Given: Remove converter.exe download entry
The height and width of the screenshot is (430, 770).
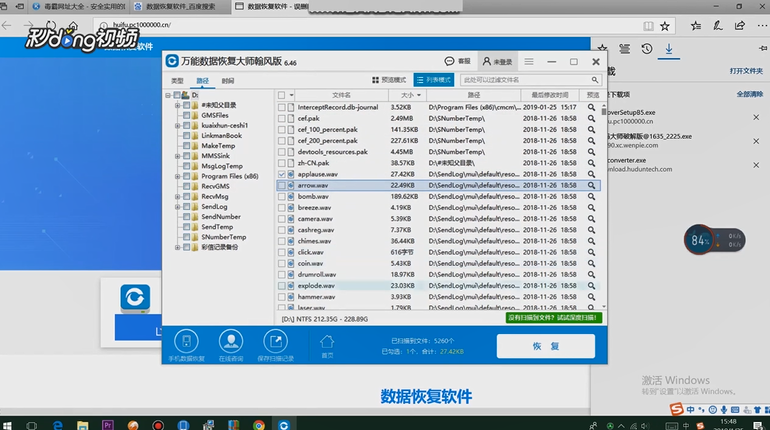Looking at the screenshot, I should pos(756,165).
